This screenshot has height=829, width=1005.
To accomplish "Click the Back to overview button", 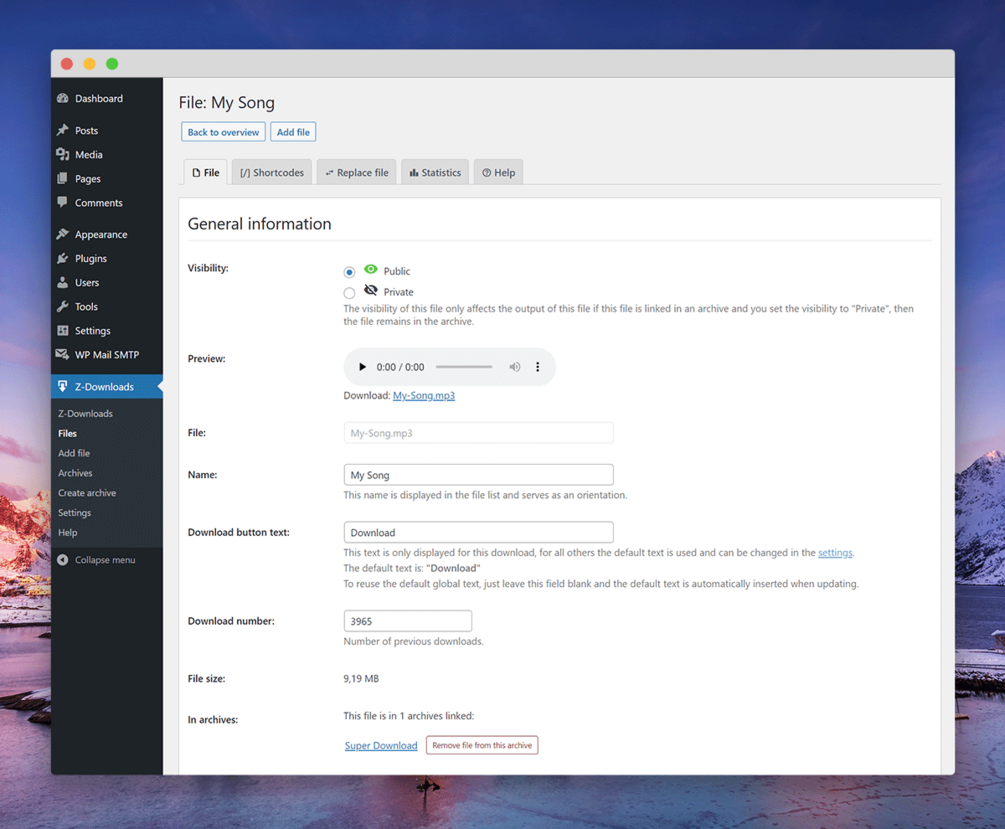I will [x=223, y=132].
